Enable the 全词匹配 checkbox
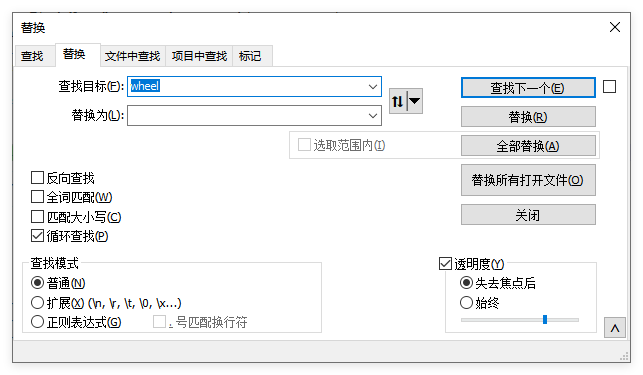This screenshot has height=375, width=643. (37, 197)
